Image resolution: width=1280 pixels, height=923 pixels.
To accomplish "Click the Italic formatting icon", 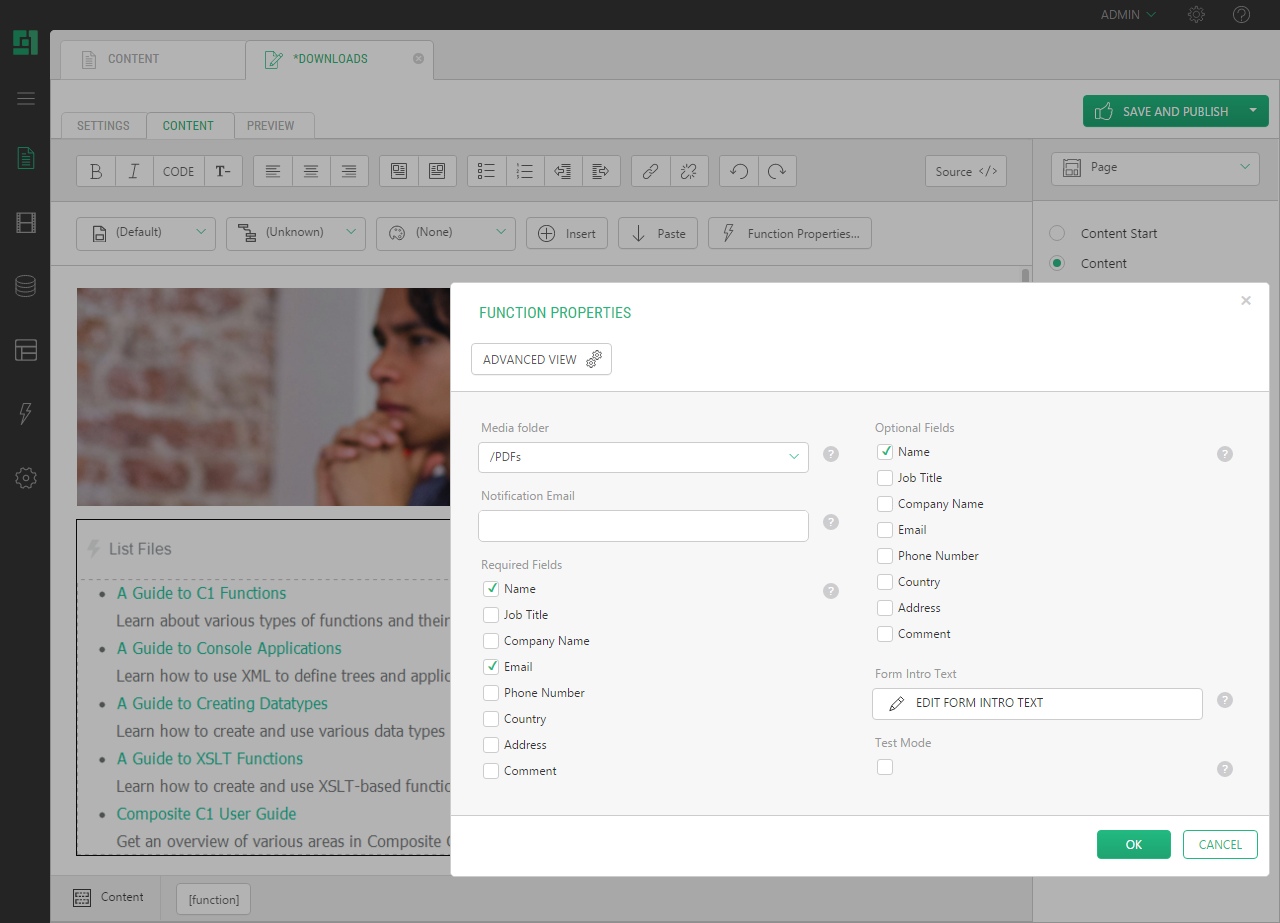I will pyautogui.click(x=134, y=171).
